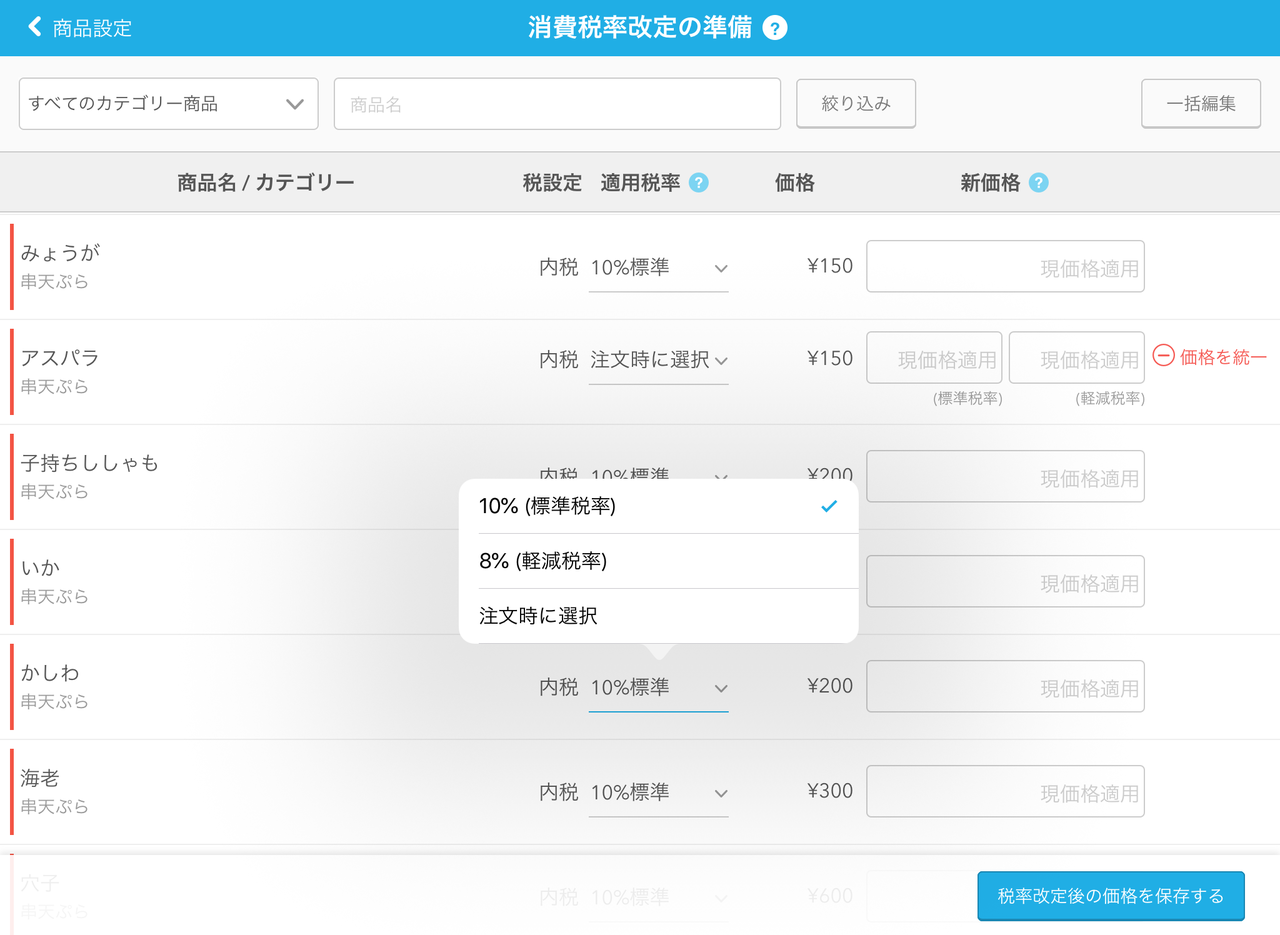The width and height of the screenshot is (1280, 935).
Task: Click the 価格 column header
Action: pyautogui.click(x=795, y=183)
